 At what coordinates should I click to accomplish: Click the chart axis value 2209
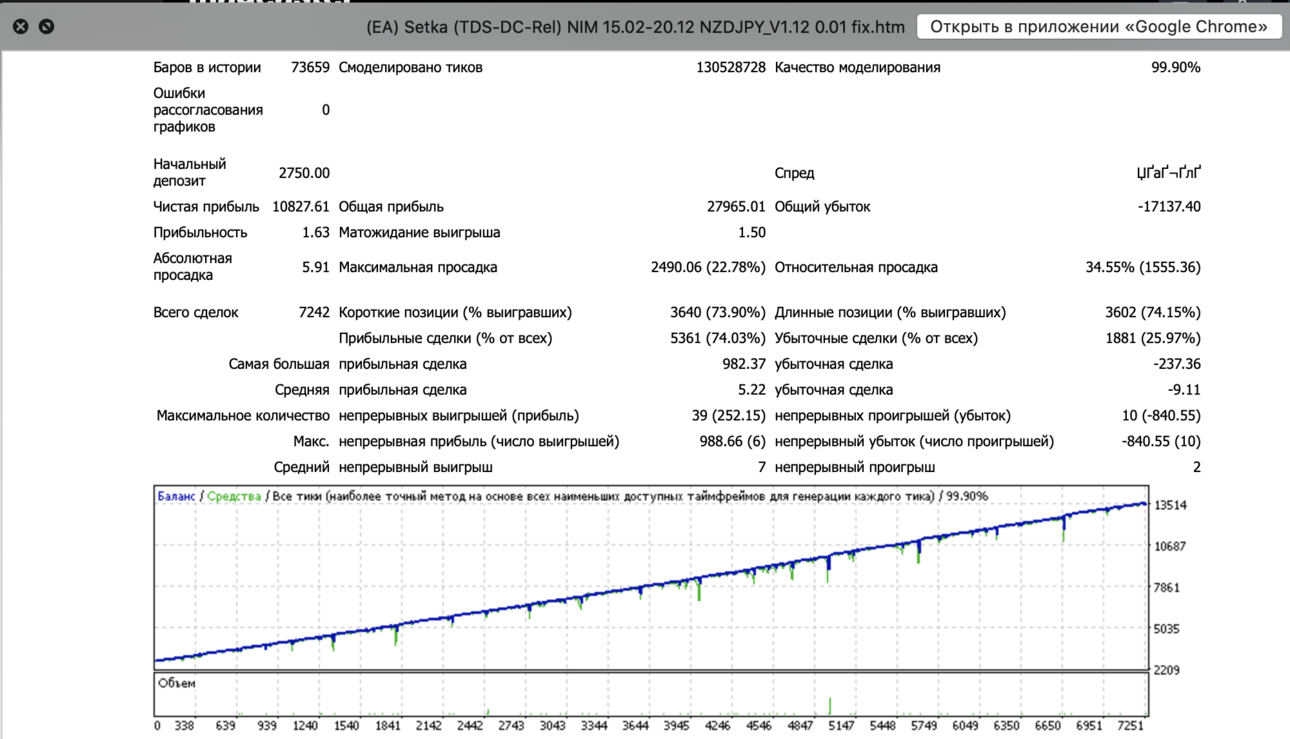click(x=1170, y=670)
